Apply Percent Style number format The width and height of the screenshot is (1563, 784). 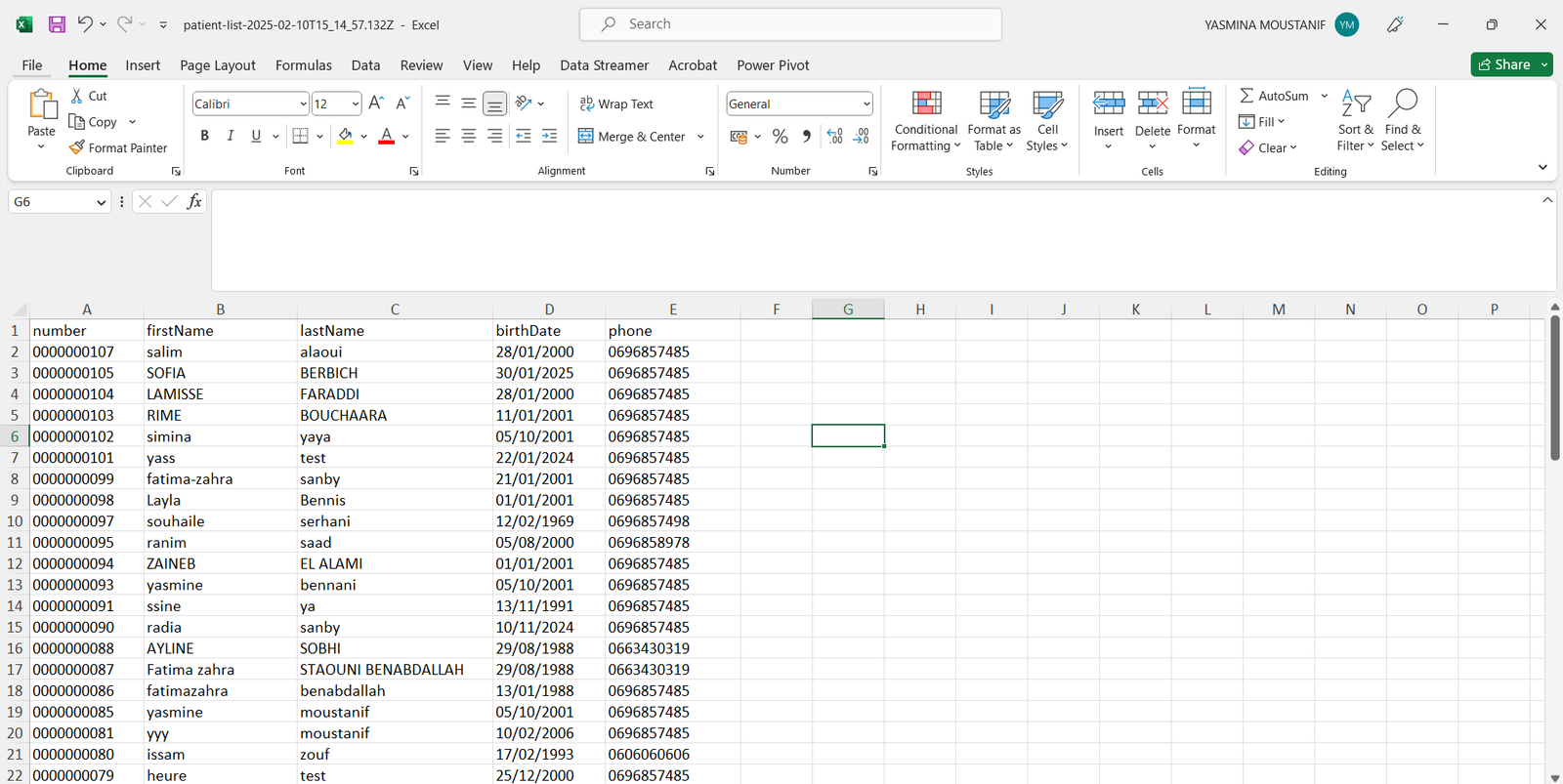pyautogui.click(x=780, y=137)
